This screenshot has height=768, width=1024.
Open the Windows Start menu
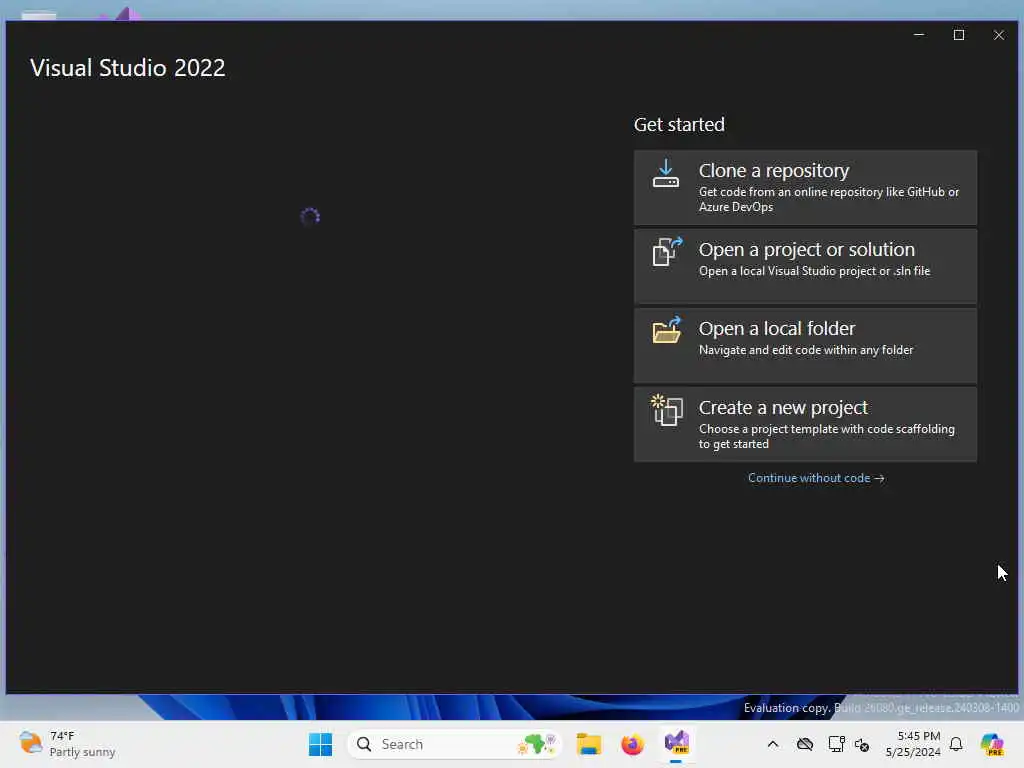(x=320, y=744)
